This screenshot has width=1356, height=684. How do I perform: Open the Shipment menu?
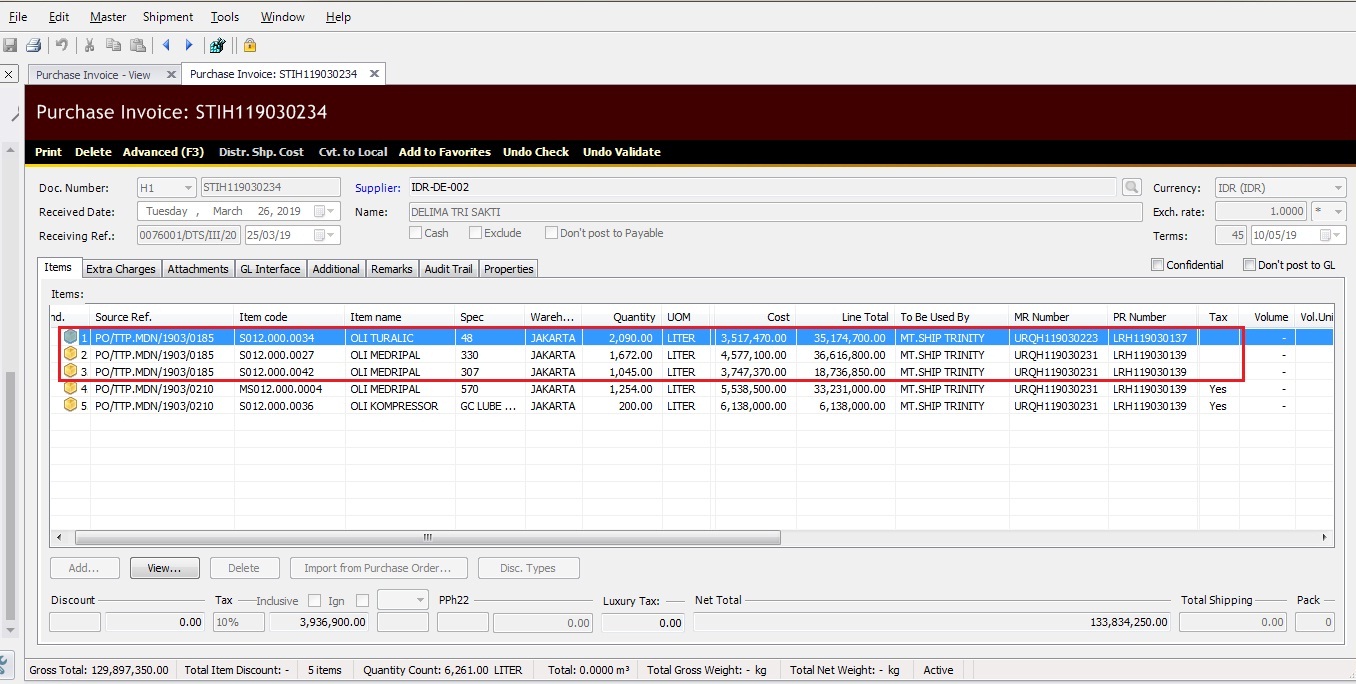(x=168, y=17)
